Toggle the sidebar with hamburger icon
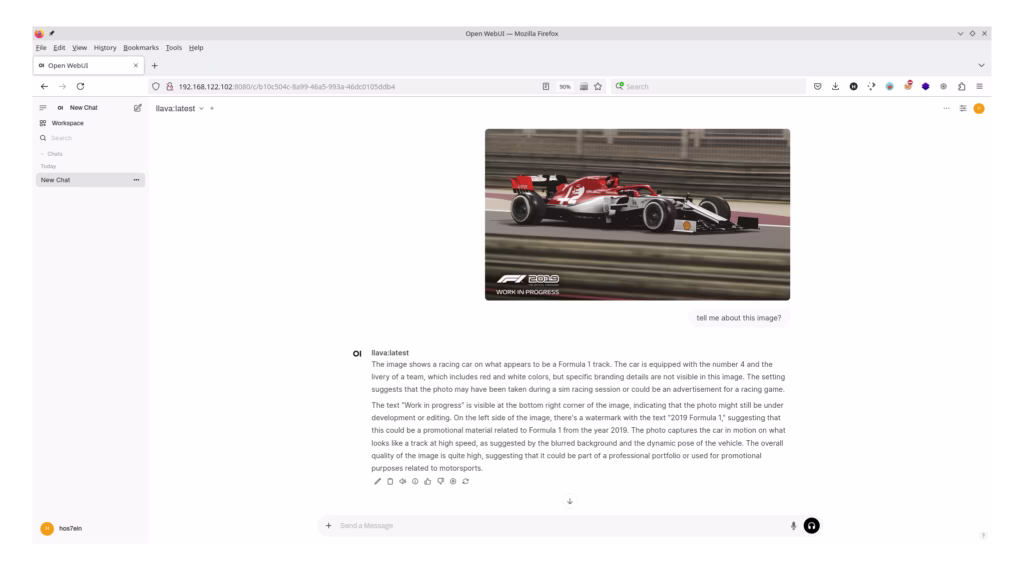 coord(43,107)
